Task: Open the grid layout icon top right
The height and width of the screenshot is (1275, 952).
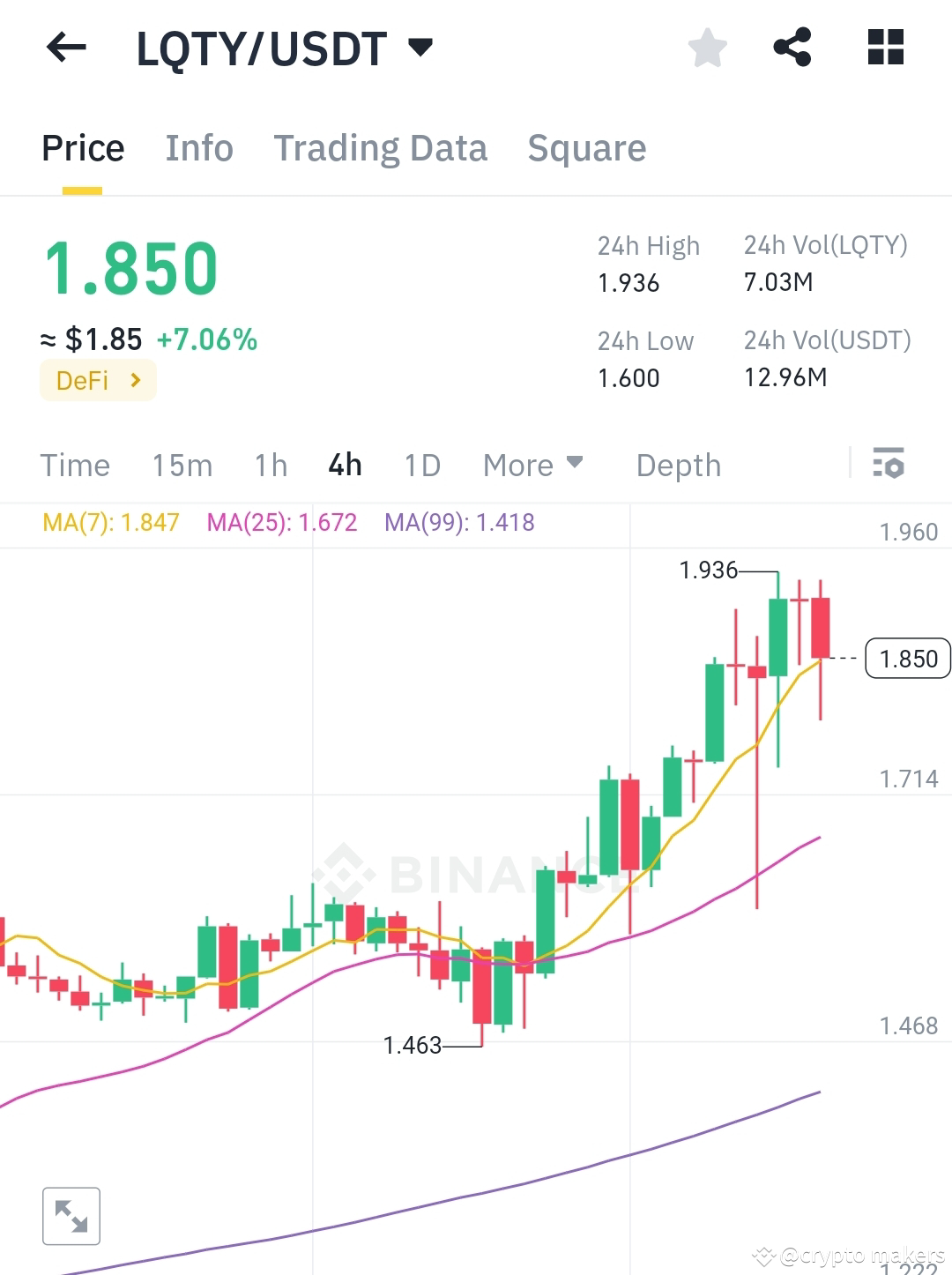Action: tap(885, 48)
